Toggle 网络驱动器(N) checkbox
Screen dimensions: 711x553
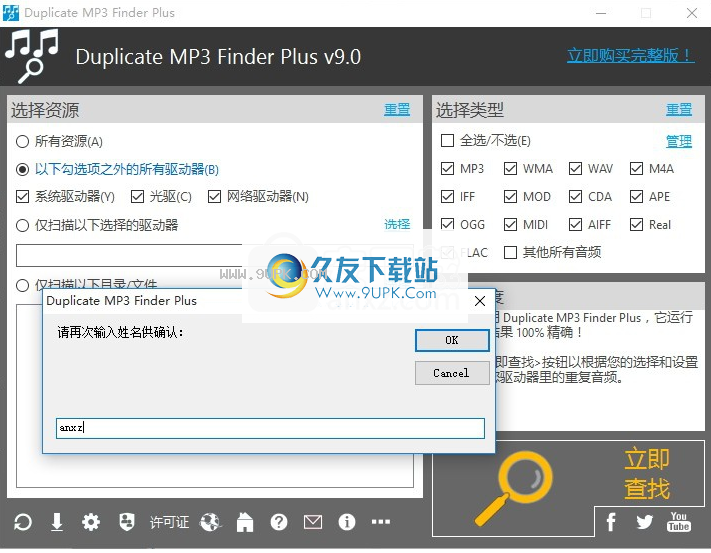(x=214, y=197)
